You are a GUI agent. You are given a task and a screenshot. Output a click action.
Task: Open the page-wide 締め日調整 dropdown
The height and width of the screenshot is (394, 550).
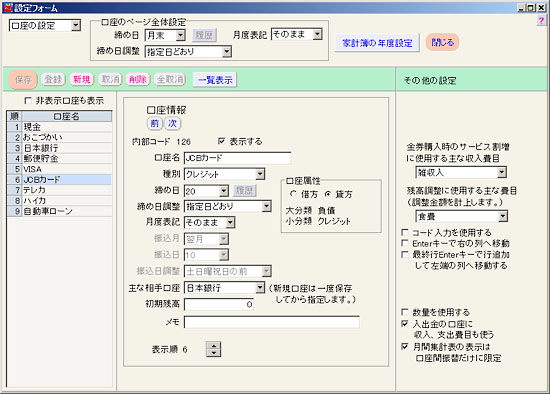coord(227,52)
